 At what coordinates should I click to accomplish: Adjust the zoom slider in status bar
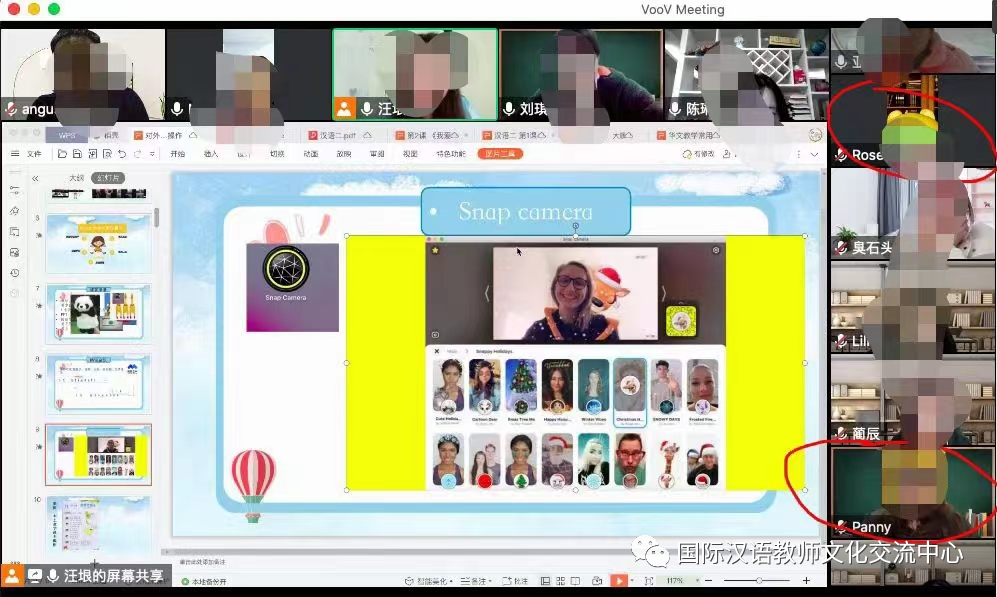pos(758,580)
